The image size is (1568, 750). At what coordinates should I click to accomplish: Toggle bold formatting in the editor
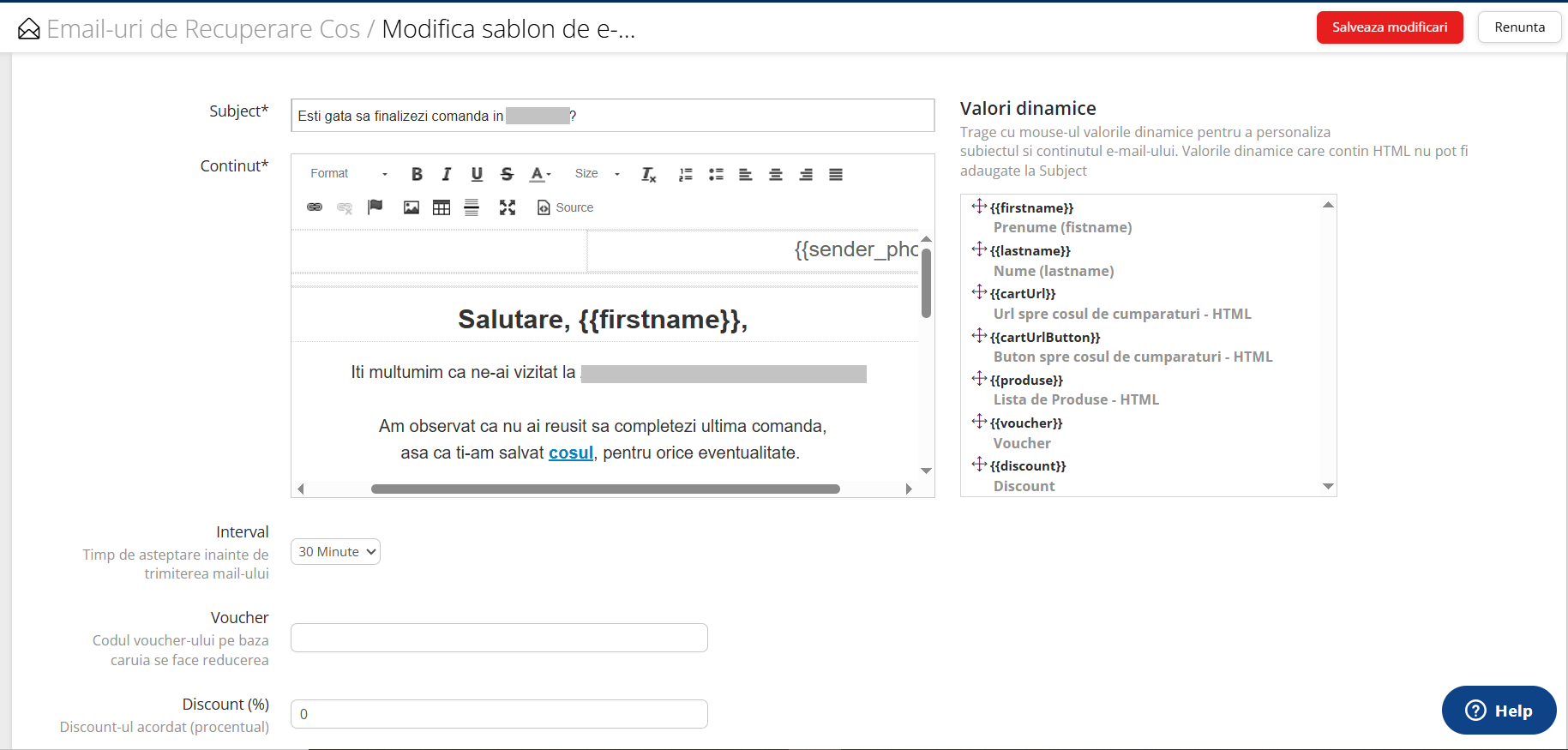point(417,174)
